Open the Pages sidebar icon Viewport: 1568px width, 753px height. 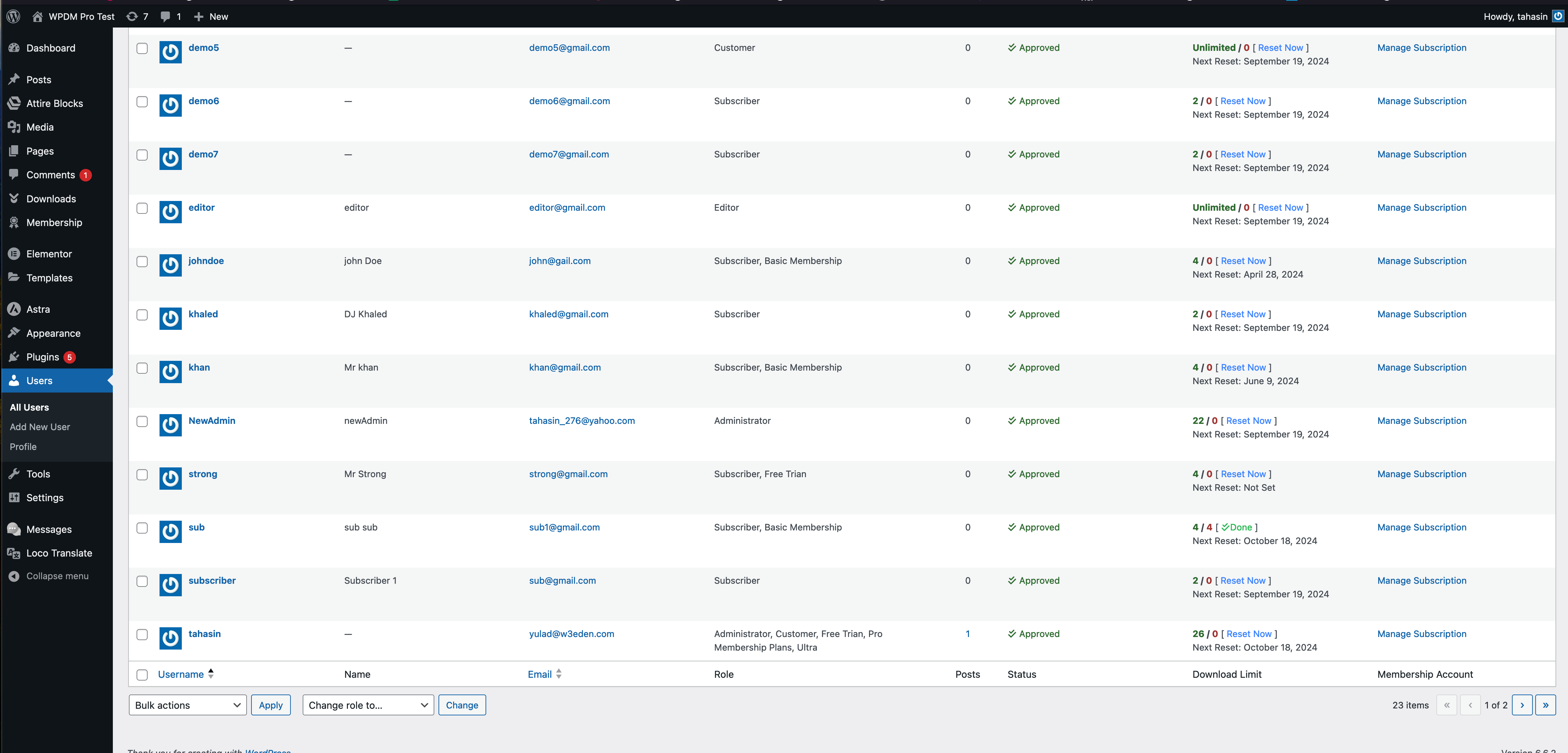point(14,151)
